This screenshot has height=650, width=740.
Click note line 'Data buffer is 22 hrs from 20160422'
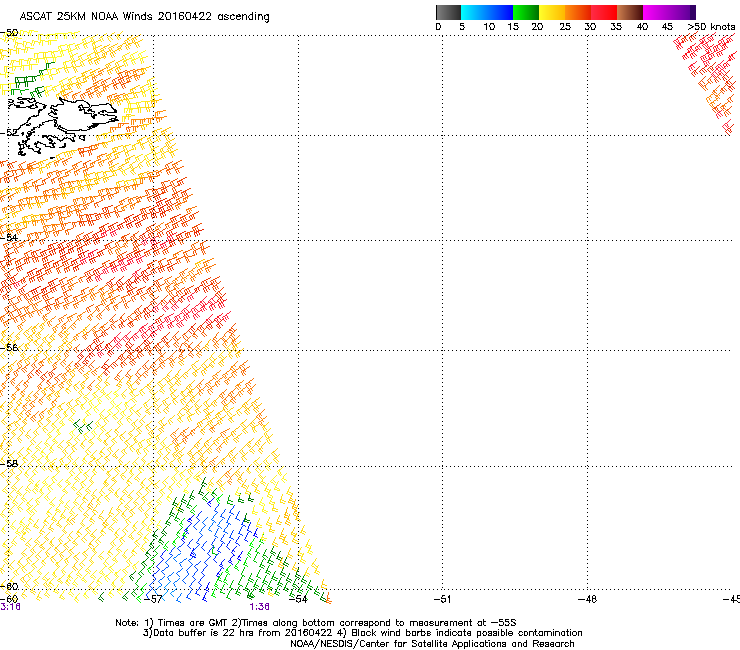click(243, 633)
